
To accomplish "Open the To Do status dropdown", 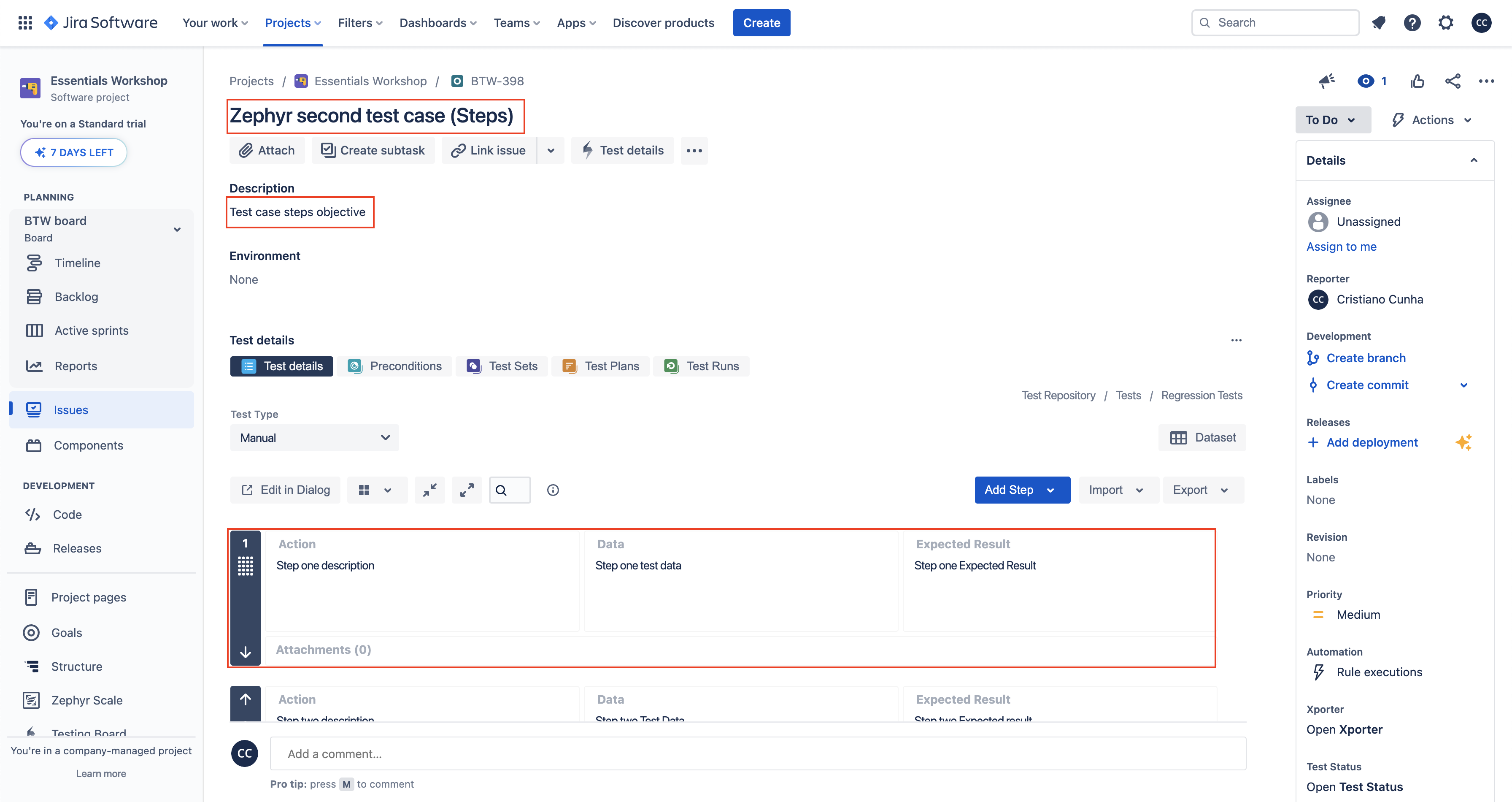I will 1332,120.
